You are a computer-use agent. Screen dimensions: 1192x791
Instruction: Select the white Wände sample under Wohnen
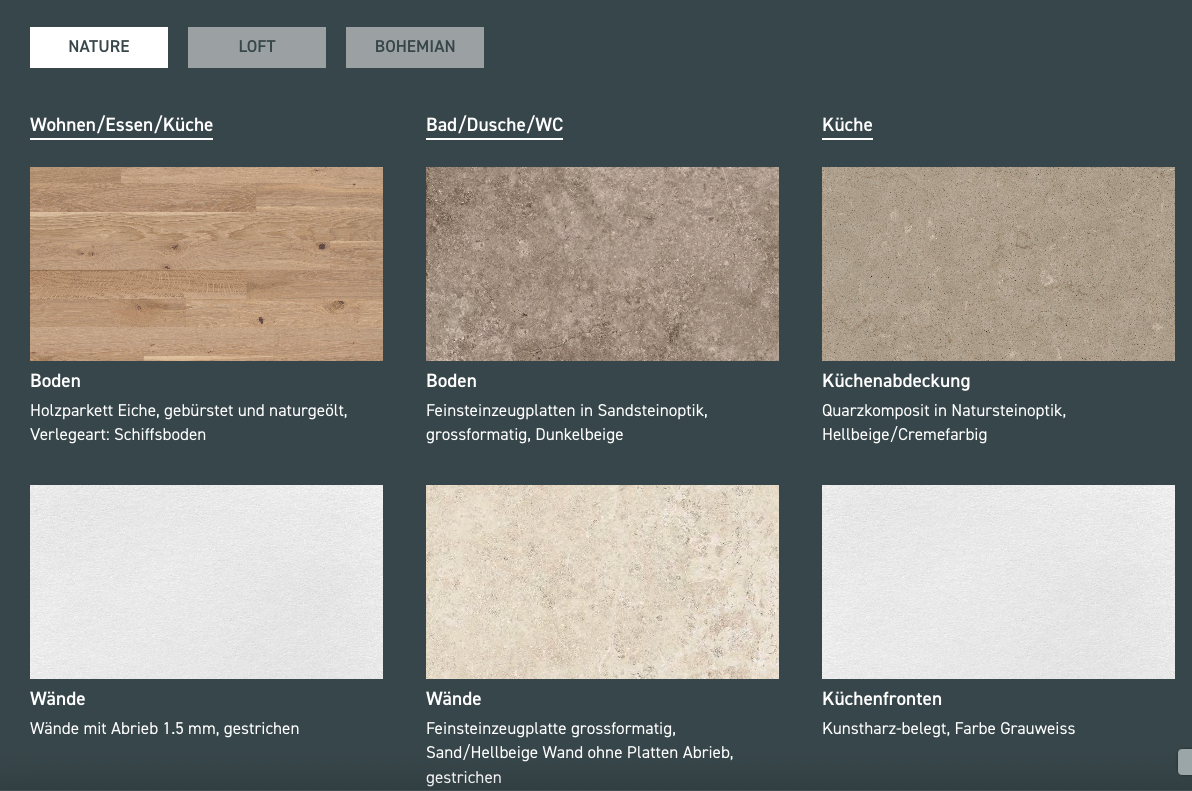(x=206, y=581)
